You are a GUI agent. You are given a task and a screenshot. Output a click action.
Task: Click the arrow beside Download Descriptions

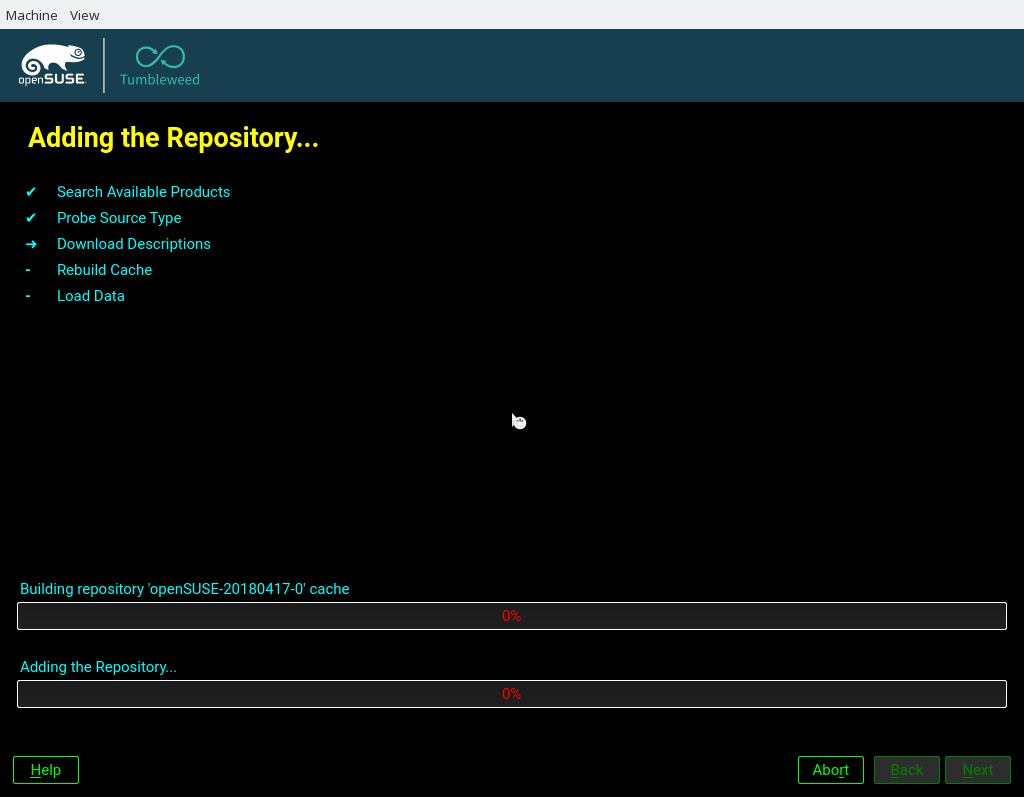click(x=31, y=244)
